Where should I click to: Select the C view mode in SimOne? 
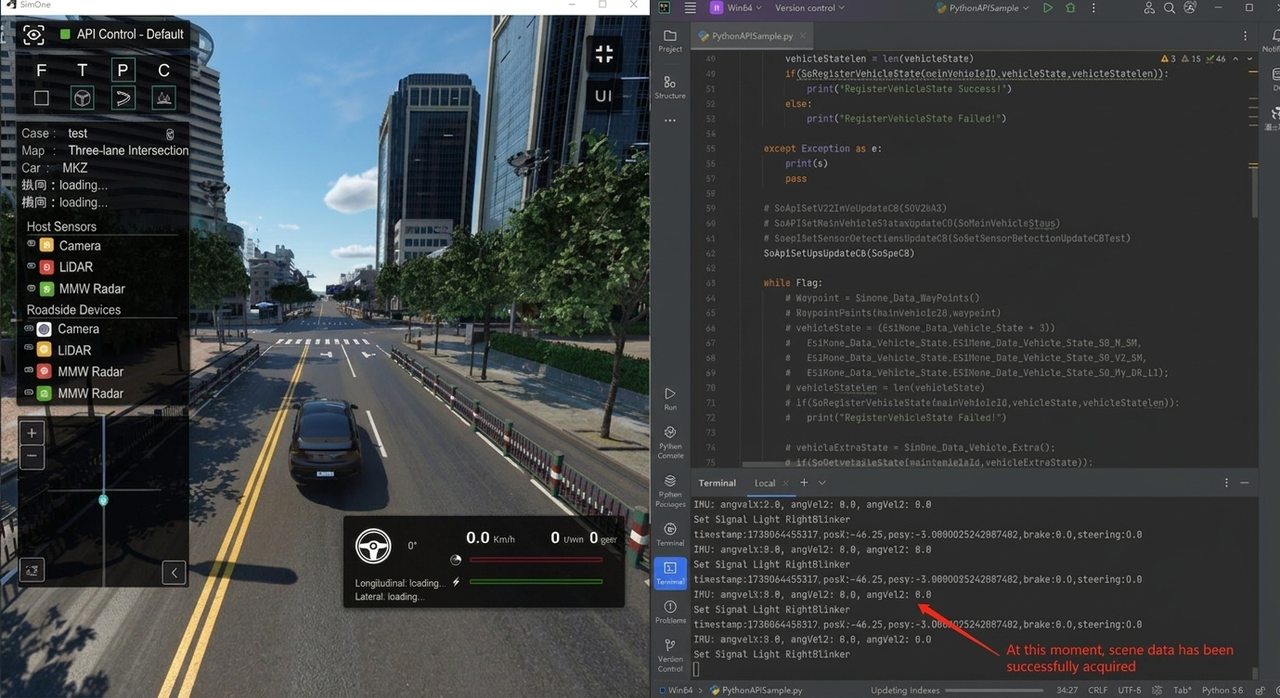[164, 71]
